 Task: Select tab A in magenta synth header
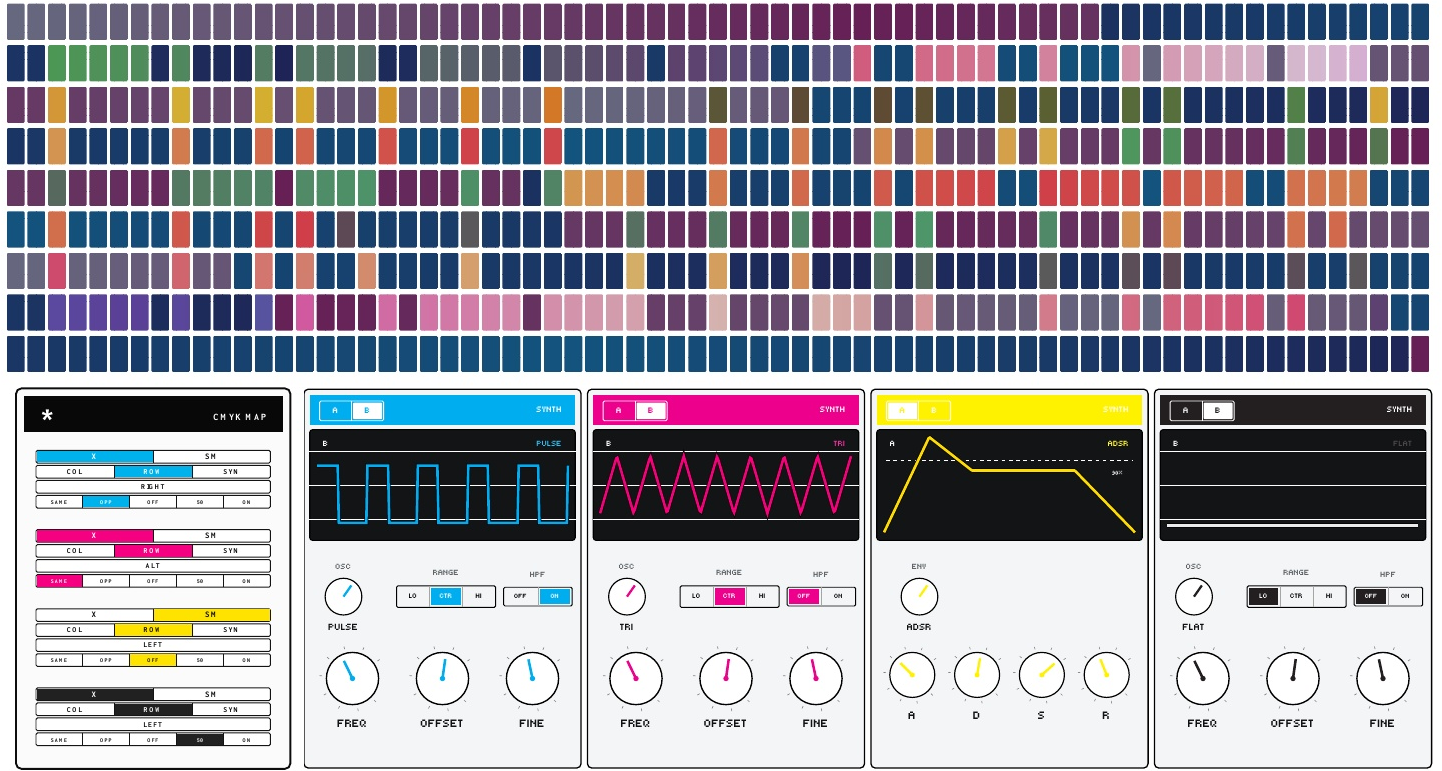point(619,410)
